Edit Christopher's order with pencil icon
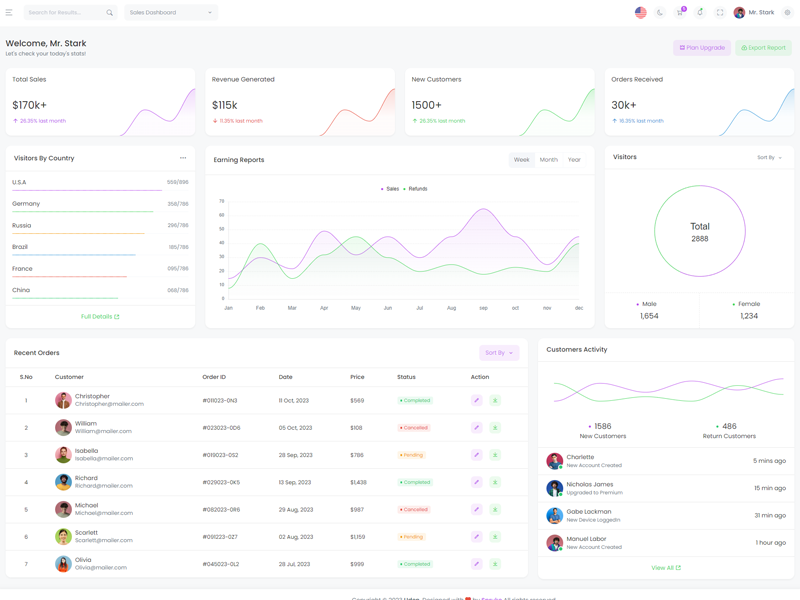The image size is (800, 600). (x=477, y=400)
